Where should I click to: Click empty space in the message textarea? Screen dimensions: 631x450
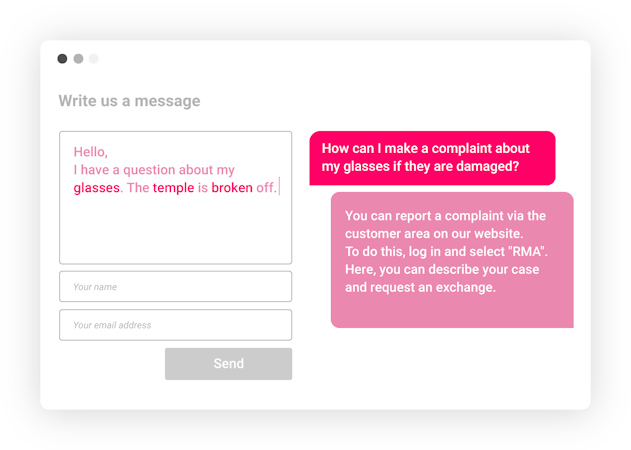pyautogui.click(x=175, y=230)
